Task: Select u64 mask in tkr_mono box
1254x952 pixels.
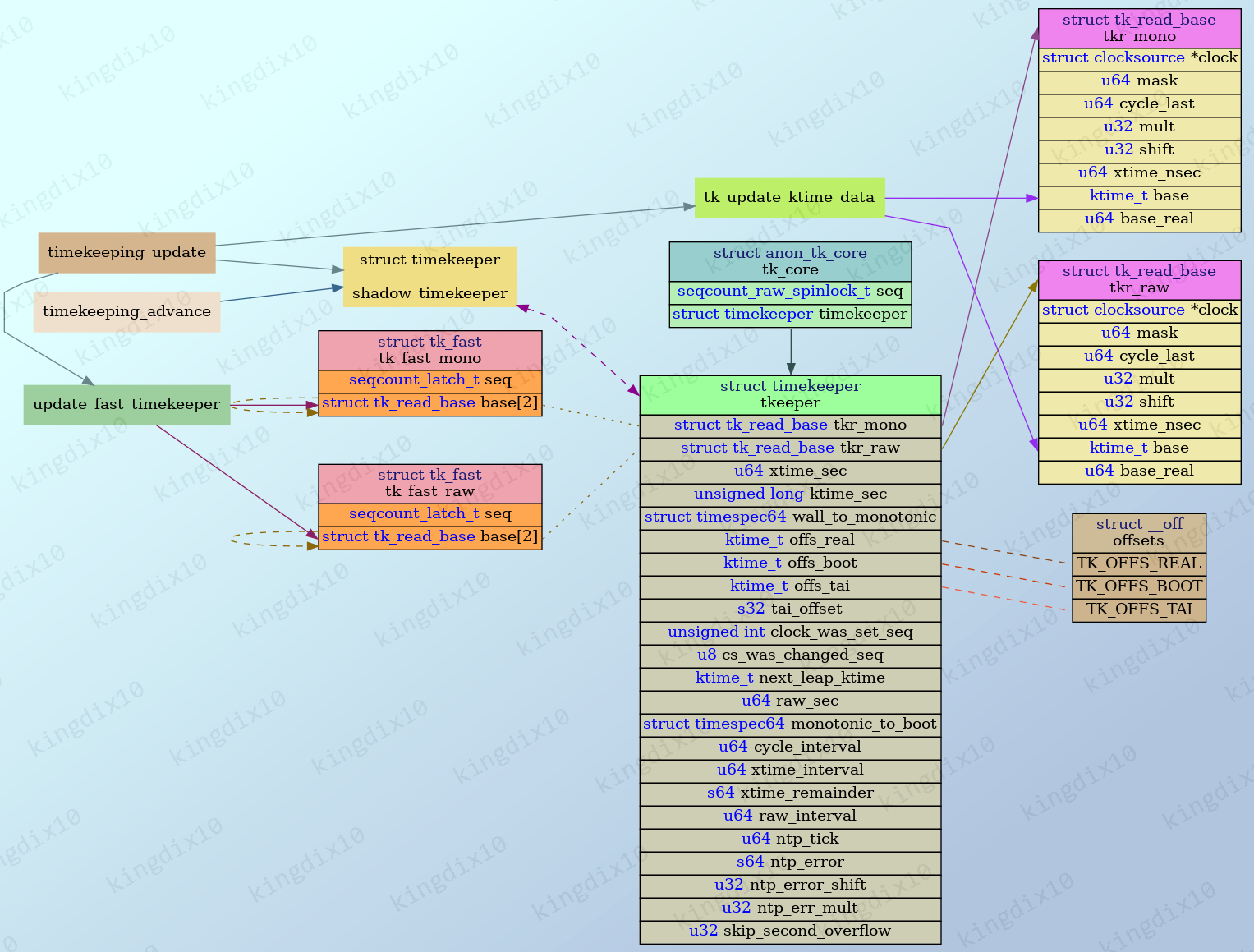Action: [x=1139, y=83]
